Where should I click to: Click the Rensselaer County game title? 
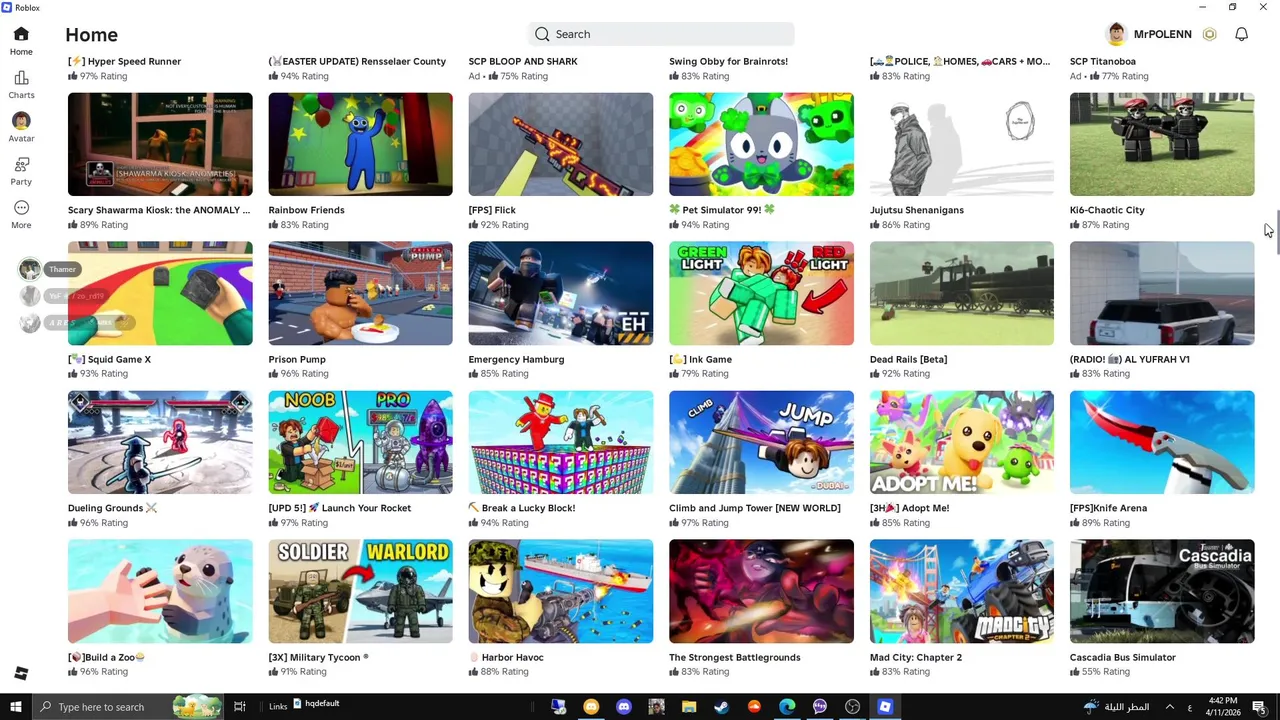(357, 61)
